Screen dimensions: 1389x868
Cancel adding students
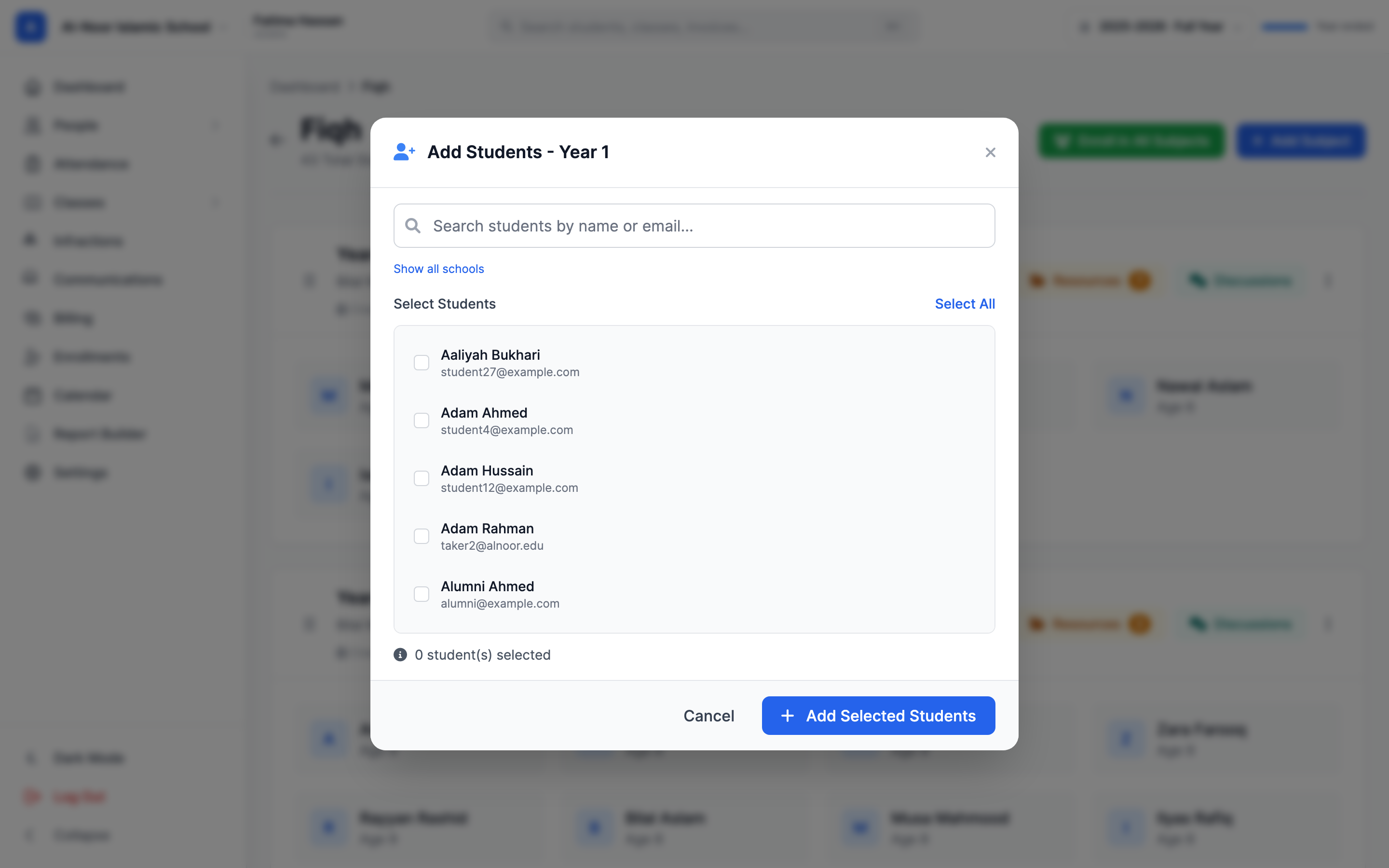(708, 715)
